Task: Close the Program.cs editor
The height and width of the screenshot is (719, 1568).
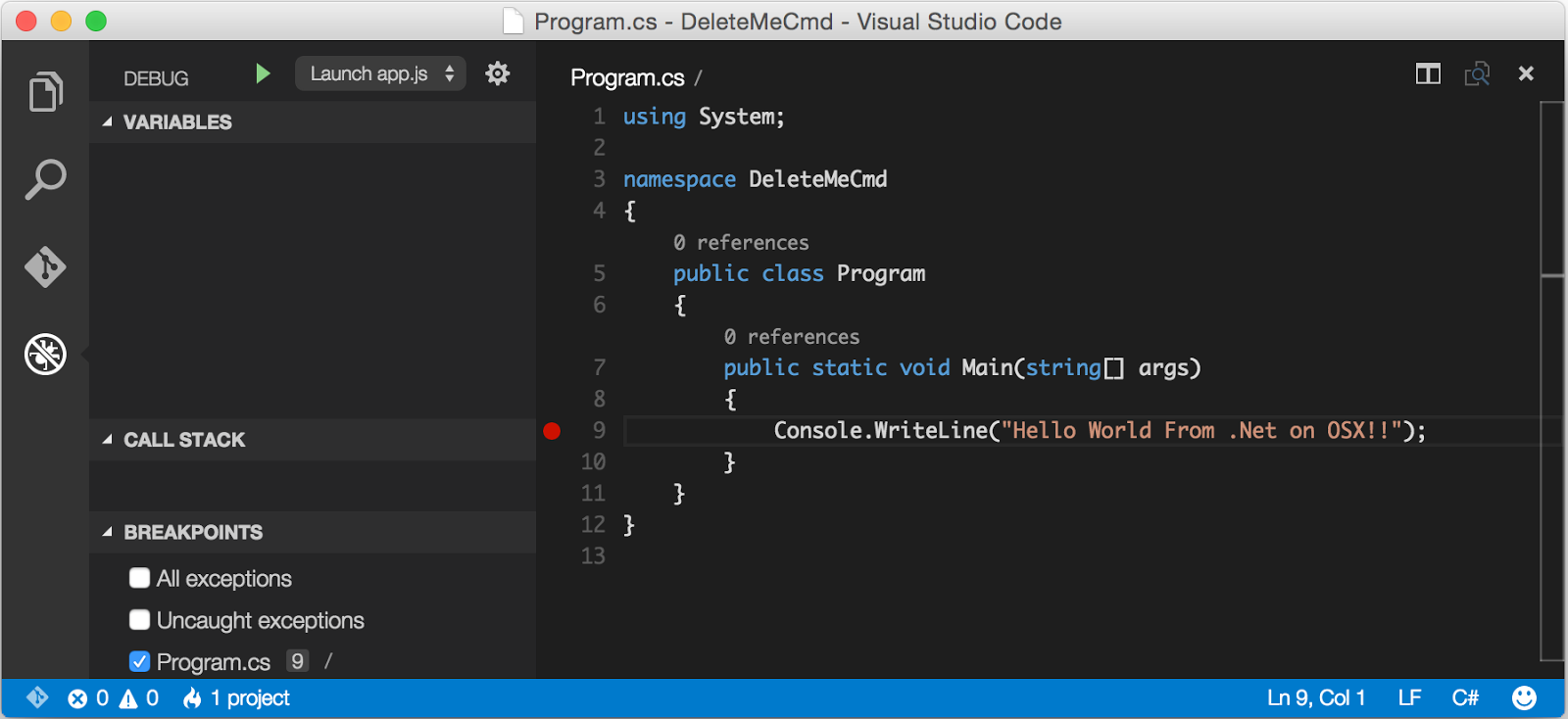Action: pos(1526,73)
